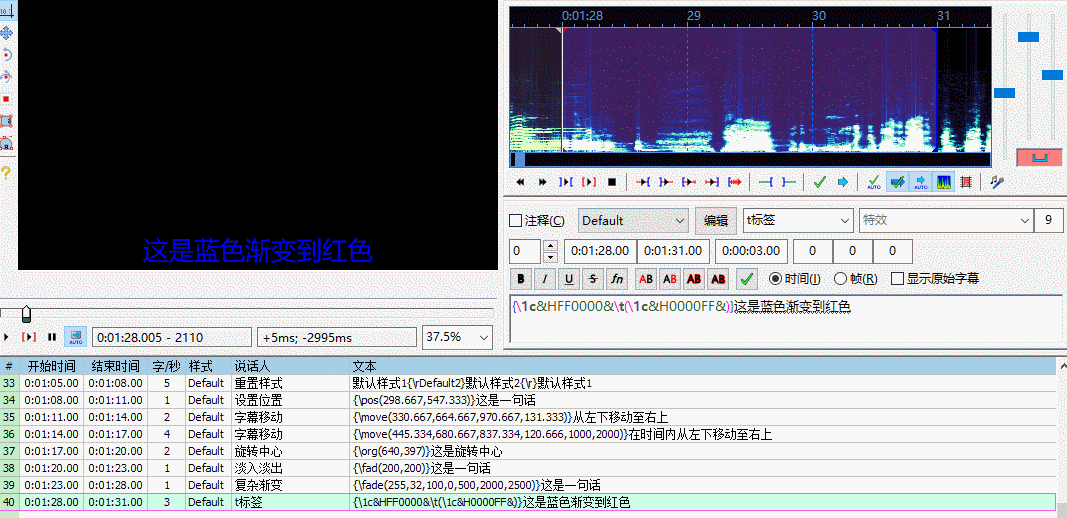Screen dimensions: 1067x518
Task: Play 500ms before selection start
Action: (643, 182)
